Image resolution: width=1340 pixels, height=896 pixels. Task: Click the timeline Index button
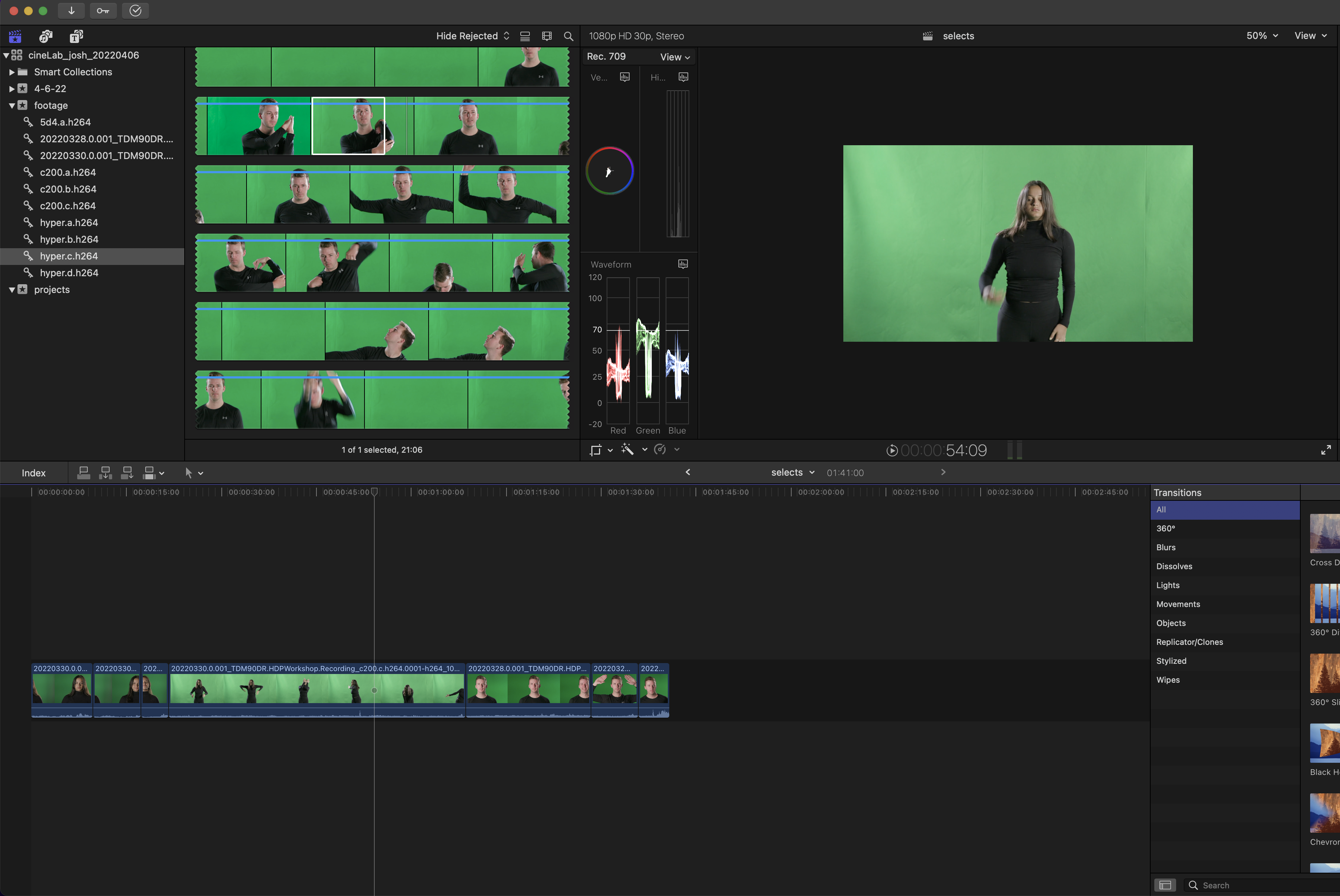point(33,473)
